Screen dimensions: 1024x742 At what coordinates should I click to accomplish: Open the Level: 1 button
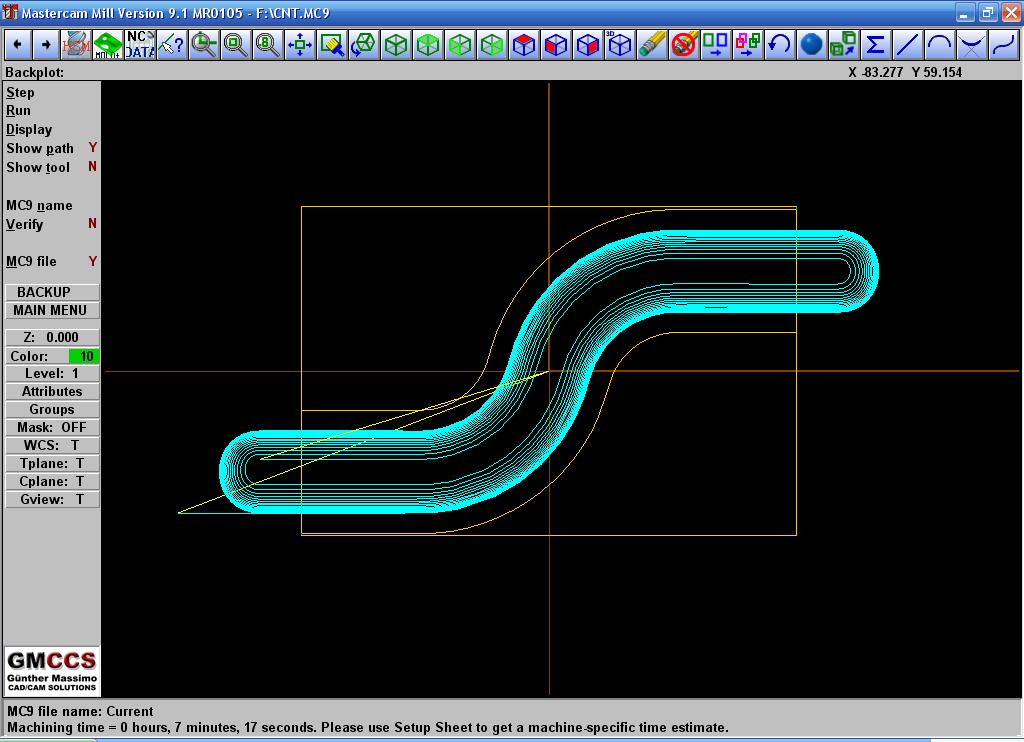pos(52,374)
